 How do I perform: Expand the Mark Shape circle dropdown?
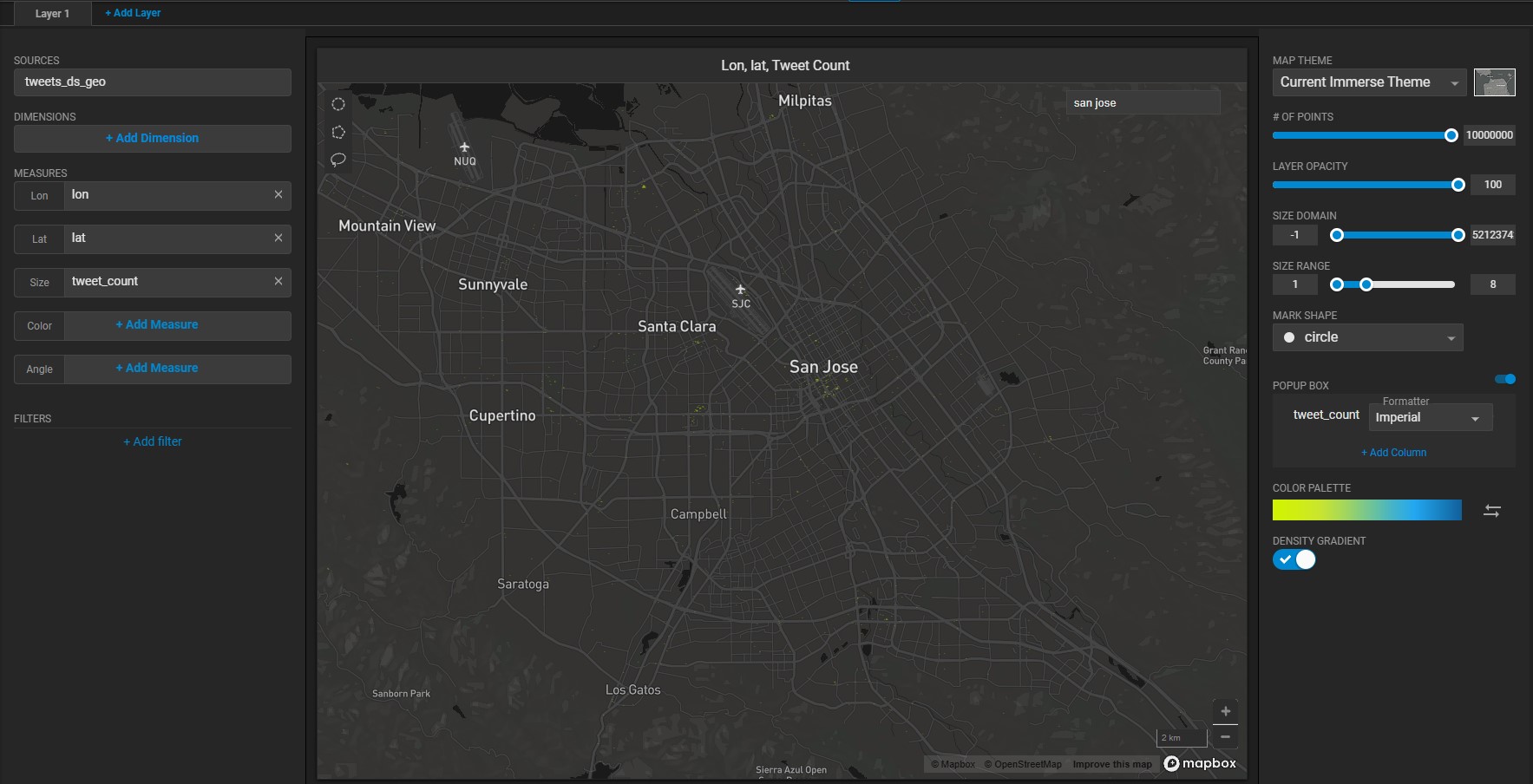pyautogui.click(x=1367, y=337)
